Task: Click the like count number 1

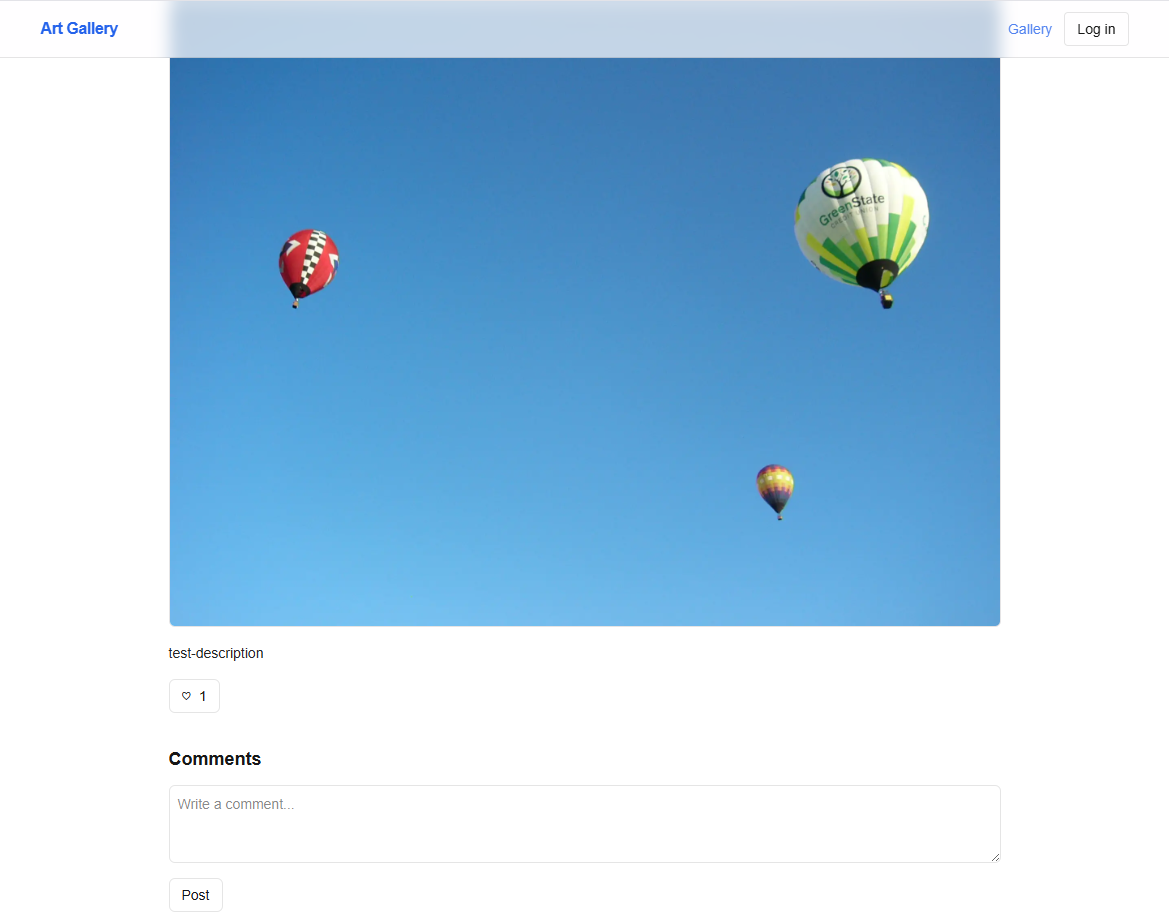Action: (x=203, y=696)
